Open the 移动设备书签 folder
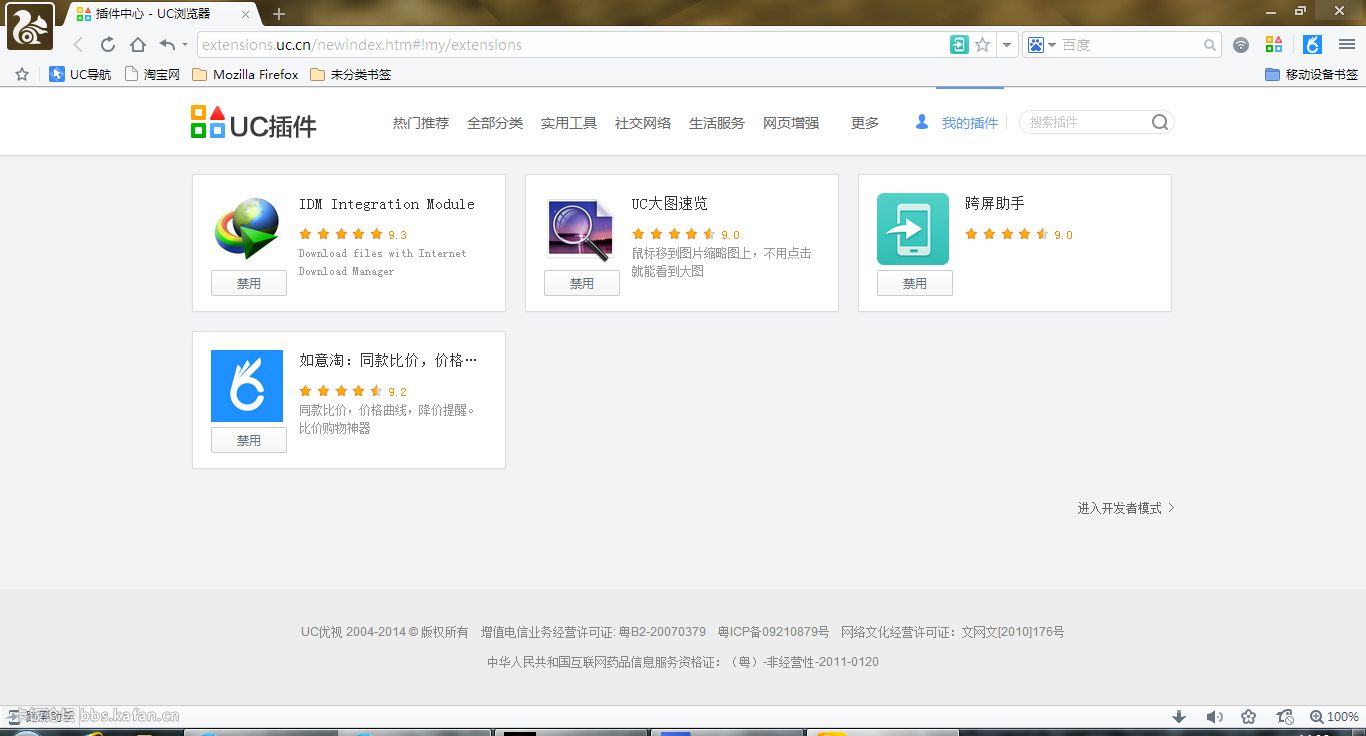 [x=1311, y=74]
